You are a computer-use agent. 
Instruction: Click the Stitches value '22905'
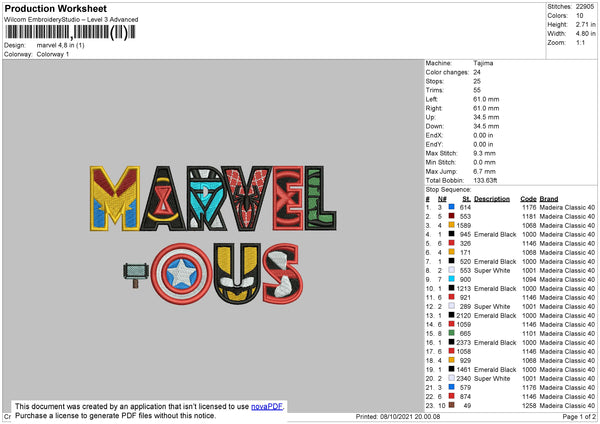click(x=585, y=7)
